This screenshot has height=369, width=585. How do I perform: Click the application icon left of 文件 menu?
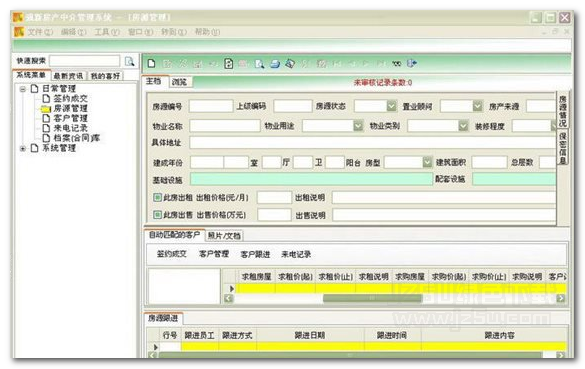point(19,32)
